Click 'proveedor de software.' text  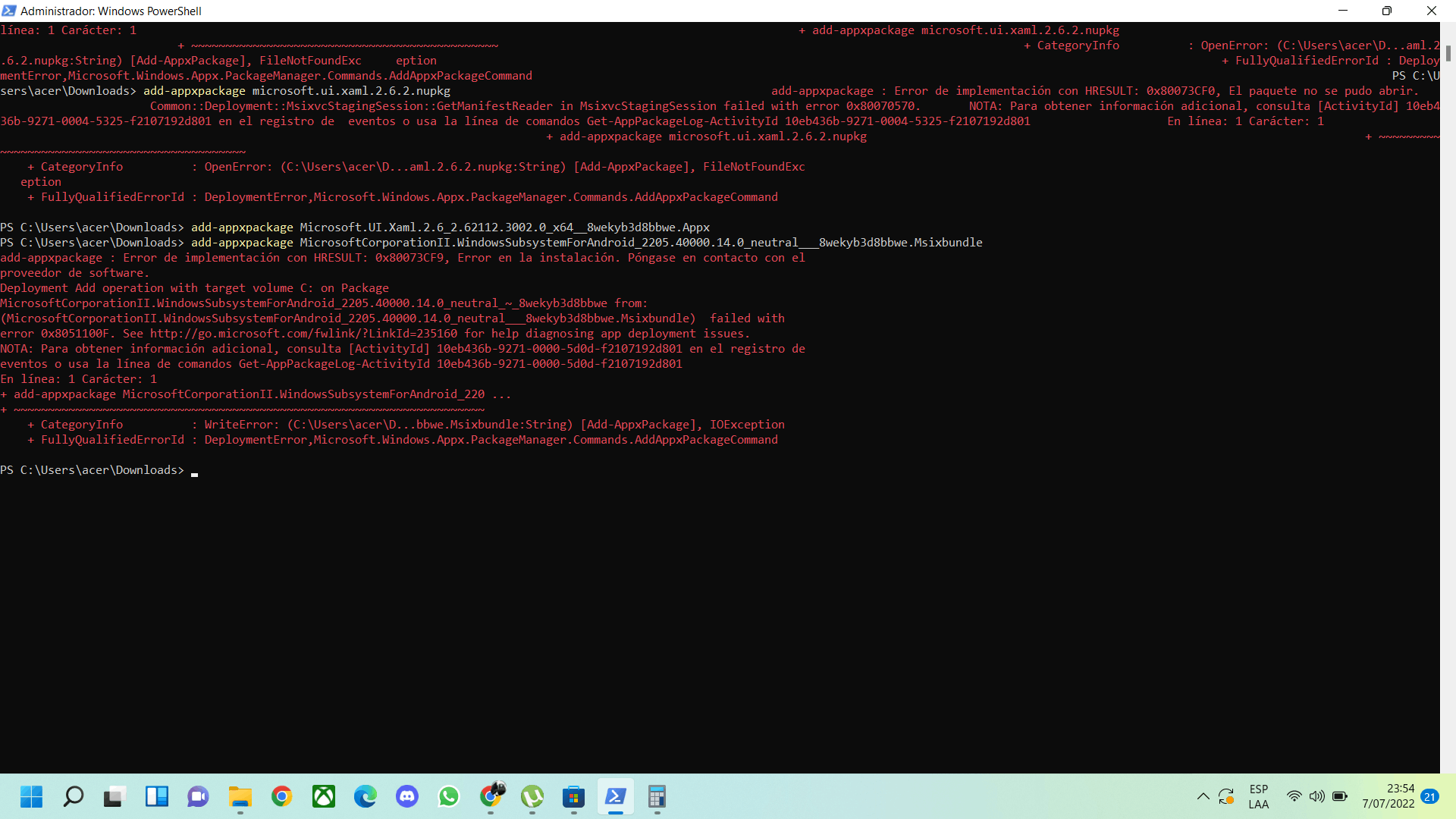75,273
